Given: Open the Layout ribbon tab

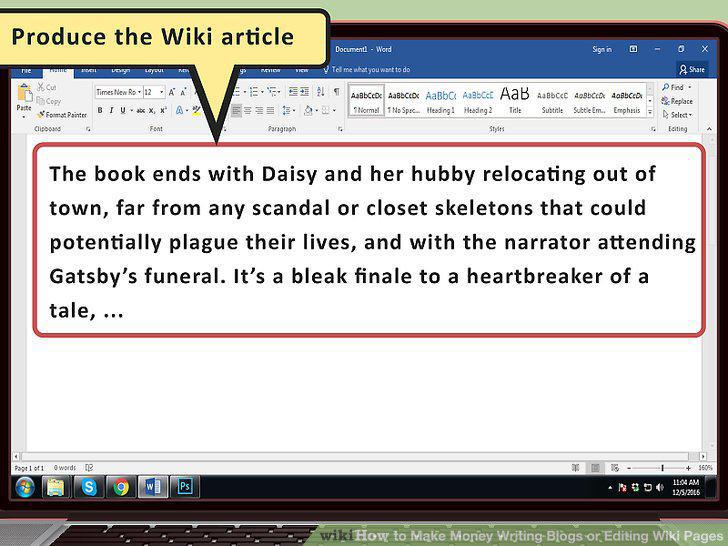Looking at the screenshot, I should tap(154, 71).
